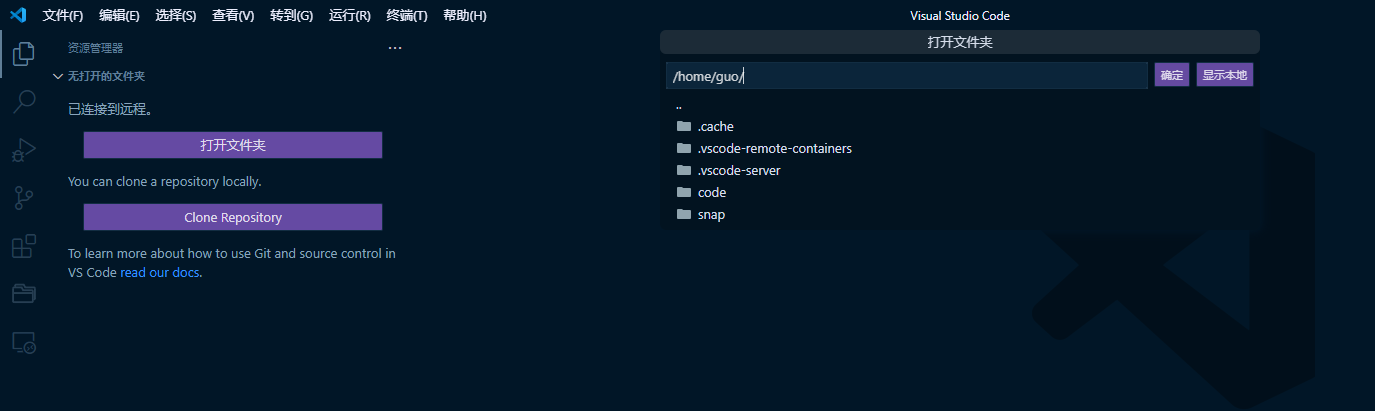Click the VS Code logo icon

[x=17, y=15]
